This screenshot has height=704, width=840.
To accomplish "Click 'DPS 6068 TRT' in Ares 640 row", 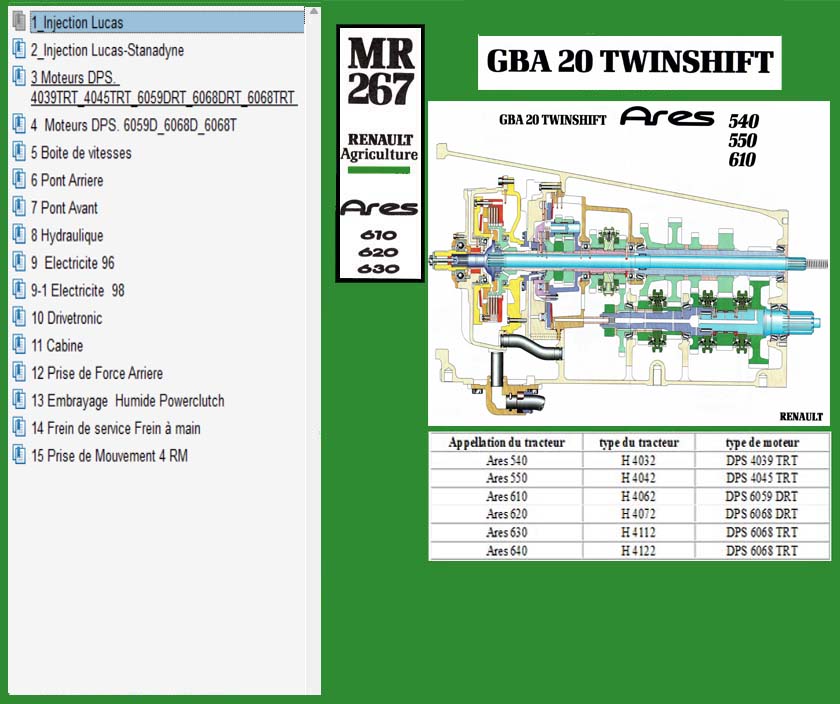I will click(762, 551).
